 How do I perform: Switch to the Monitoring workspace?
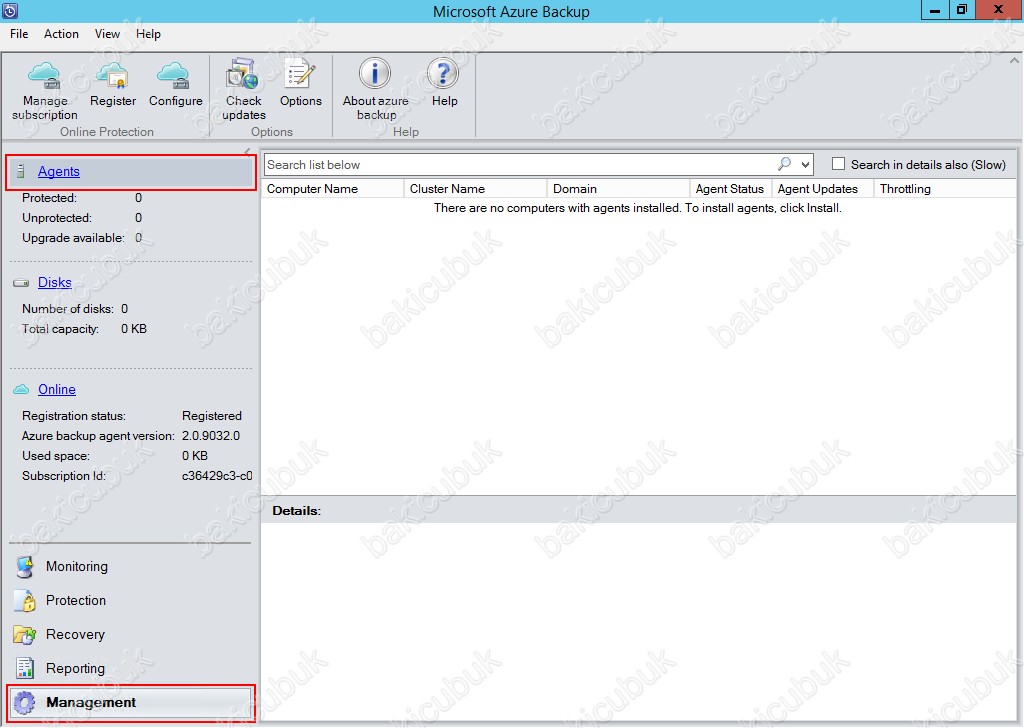click(77, 567)
